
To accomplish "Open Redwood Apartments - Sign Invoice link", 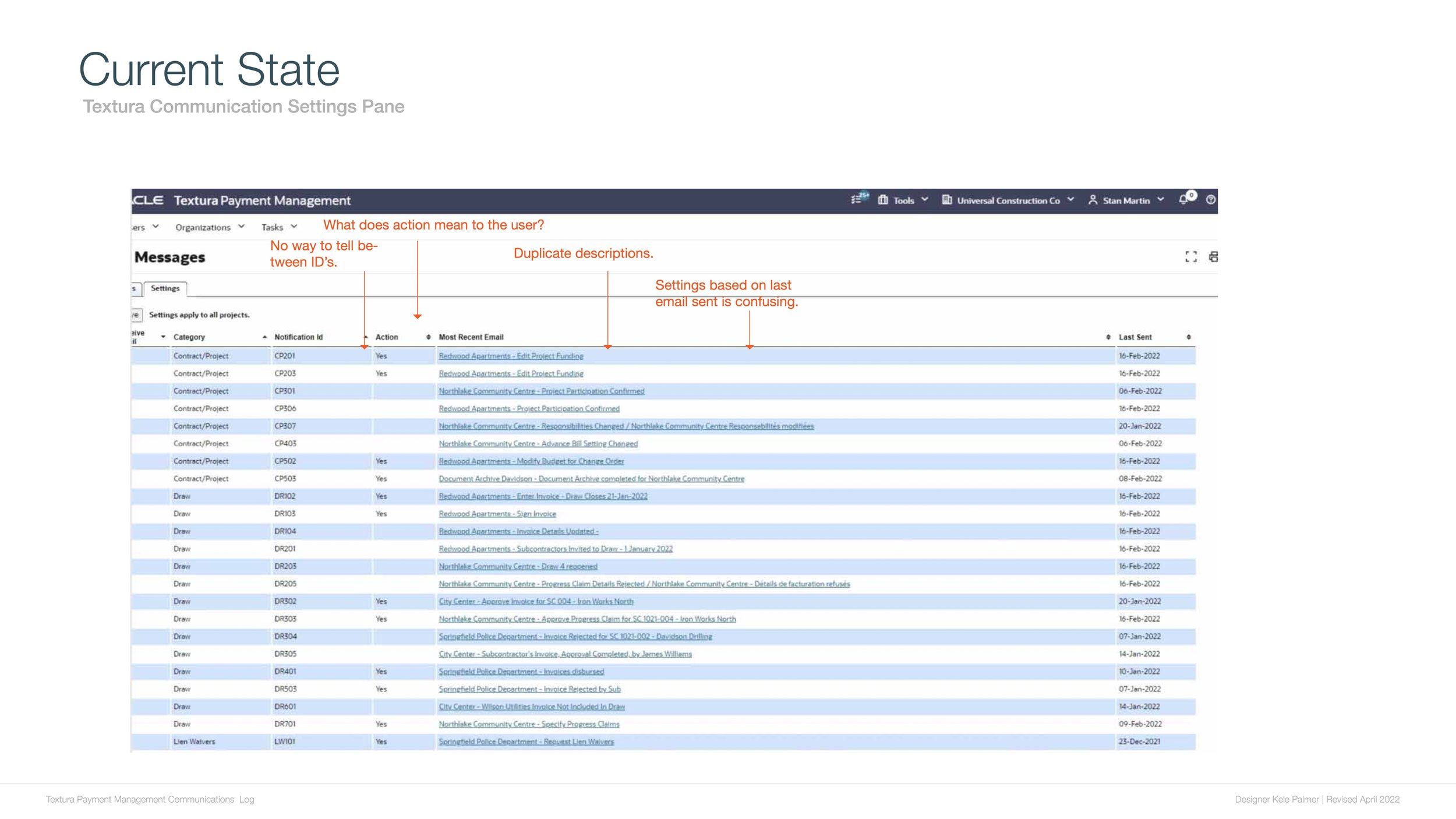I will [497, 513].
